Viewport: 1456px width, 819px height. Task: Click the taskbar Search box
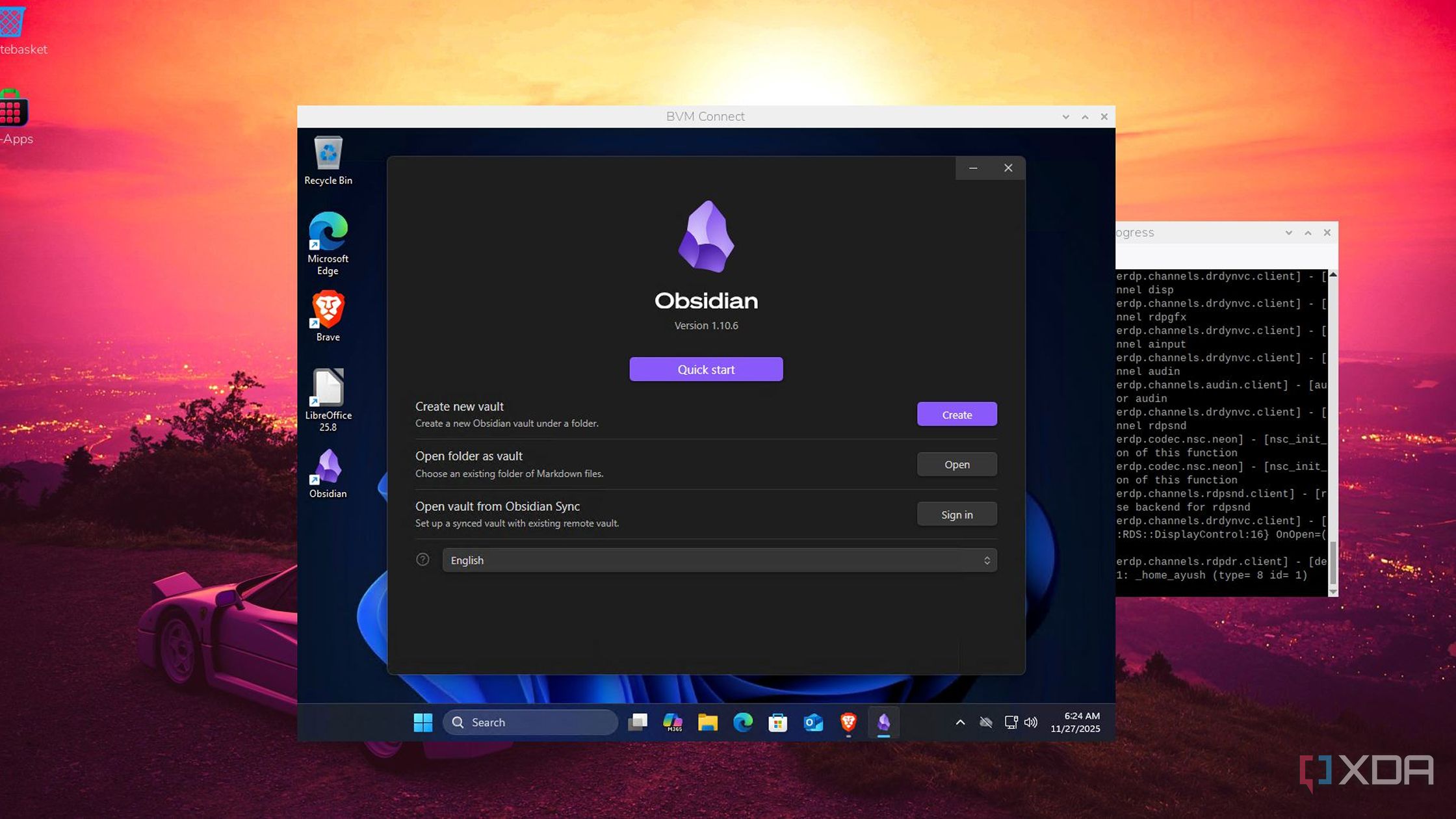(530, 722)
